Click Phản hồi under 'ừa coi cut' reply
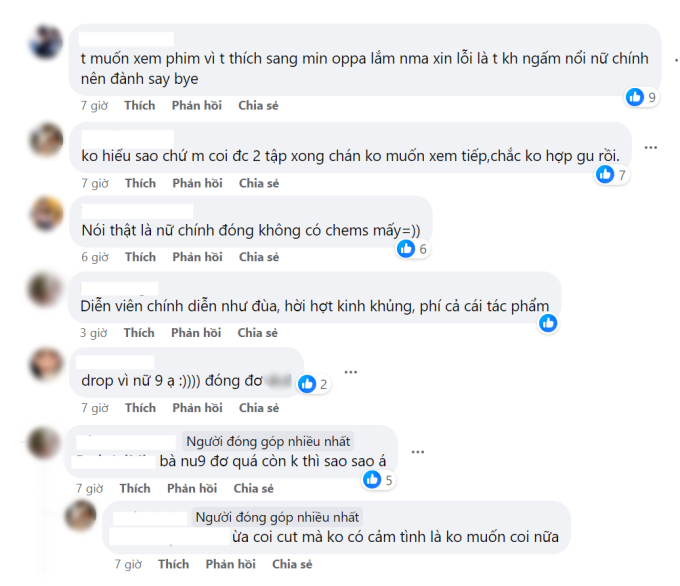Screen dimensions: 680x586 point(230,564)
